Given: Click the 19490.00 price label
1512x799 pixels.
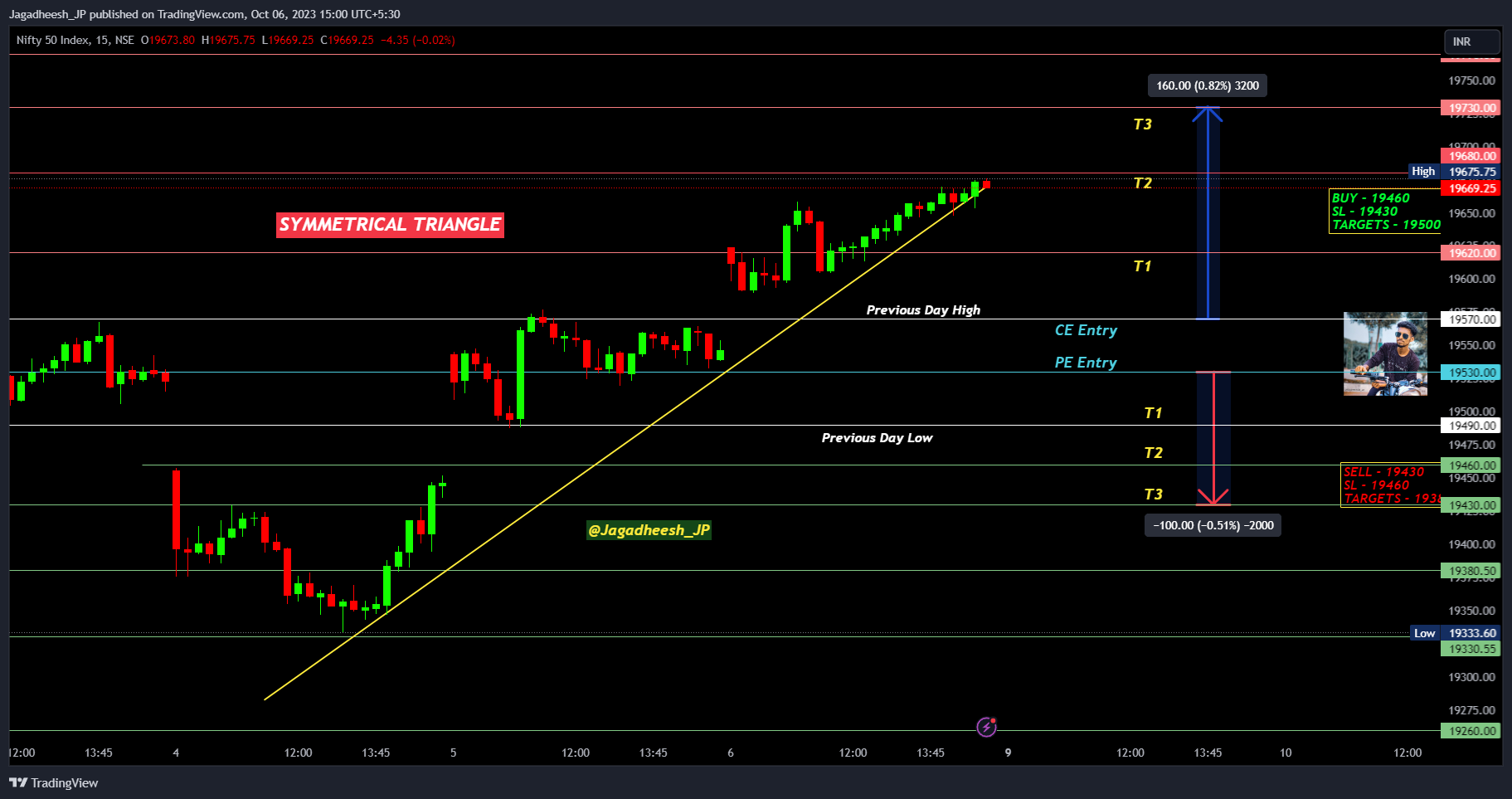Looking at the screenshot, I should (1471, 426).
